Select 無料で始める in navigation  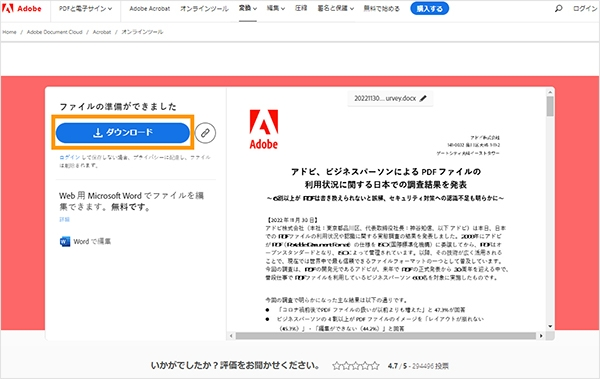coord(382,8)
